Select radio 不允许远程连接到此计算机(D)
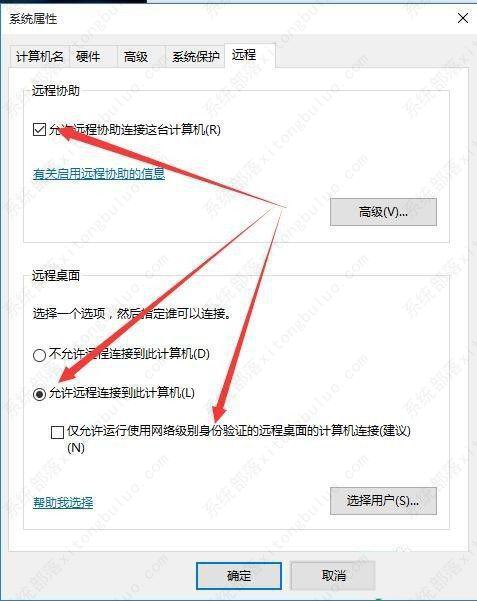 tap(39, 355)
